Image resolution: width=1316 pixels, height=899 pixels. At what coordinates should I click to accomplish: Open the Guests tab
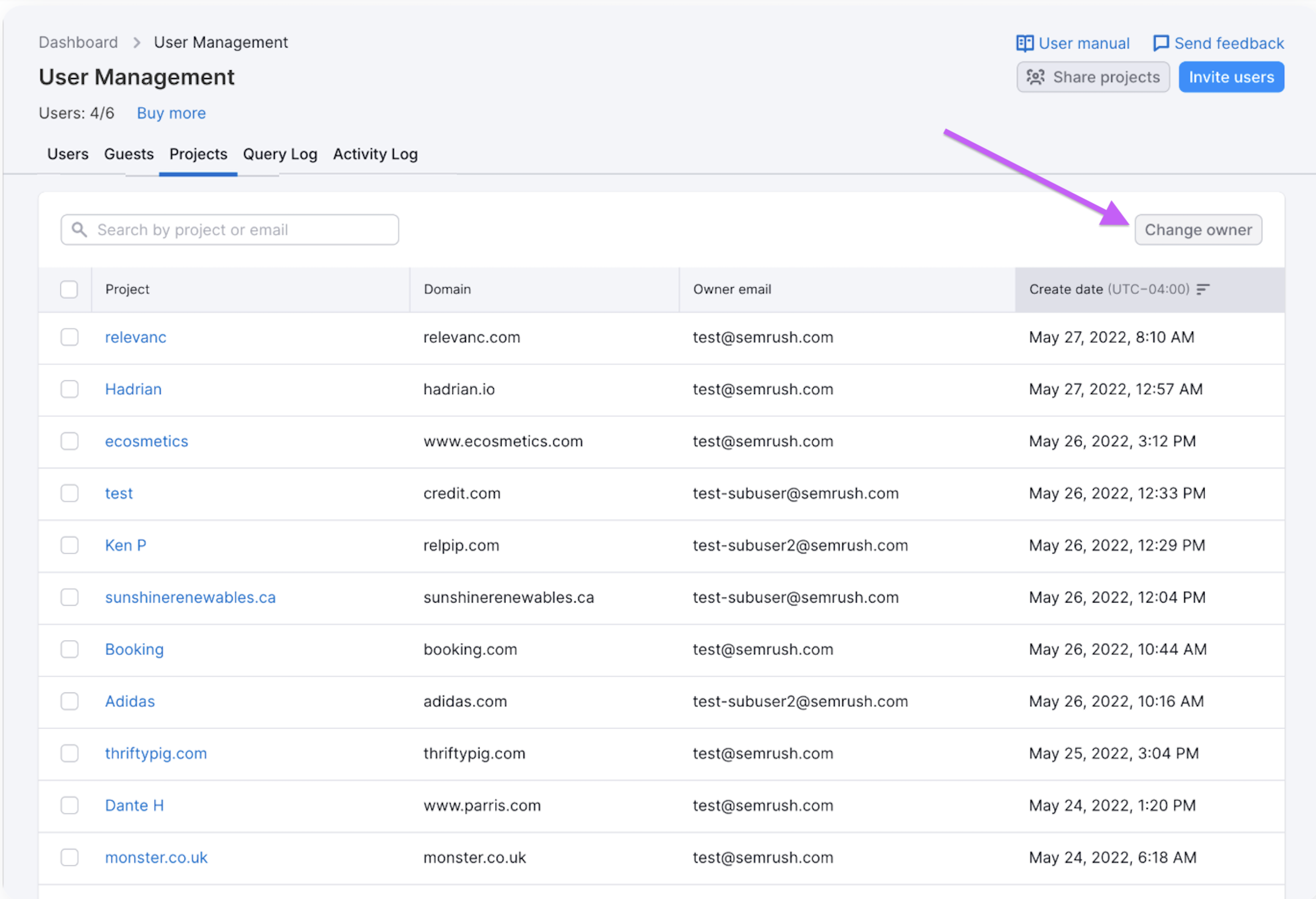click(128, 154)
